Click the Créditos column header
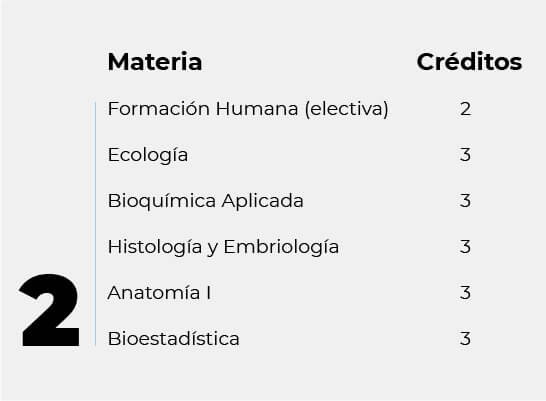Image resolution: width=546 pixels, height=401 pixels. tap(469, 62)
